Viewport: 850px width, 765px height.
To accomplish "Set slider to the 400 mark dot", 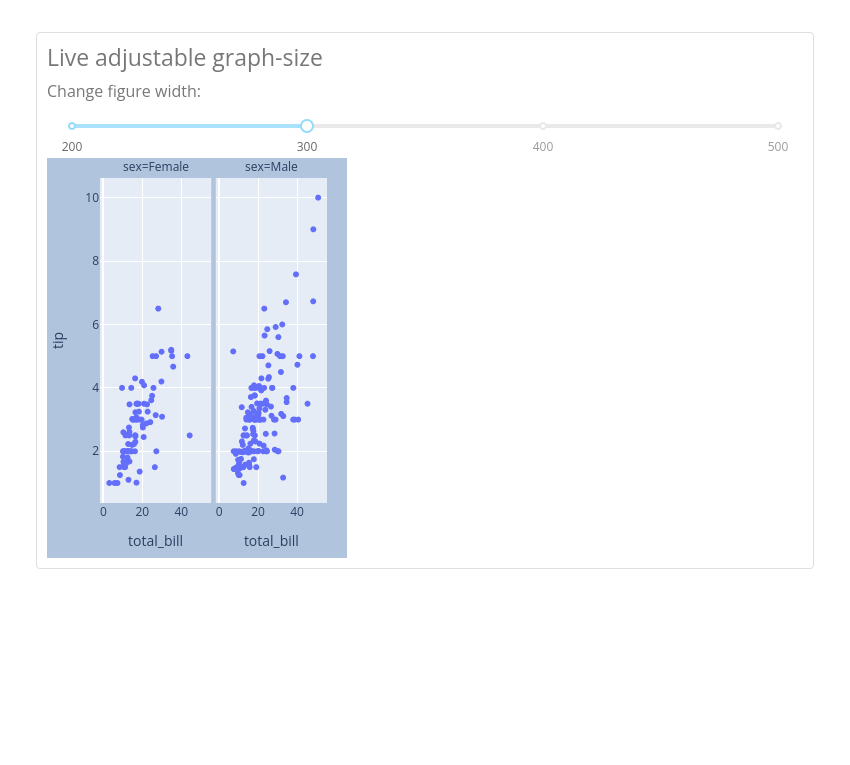I will (x=543, y=126).
